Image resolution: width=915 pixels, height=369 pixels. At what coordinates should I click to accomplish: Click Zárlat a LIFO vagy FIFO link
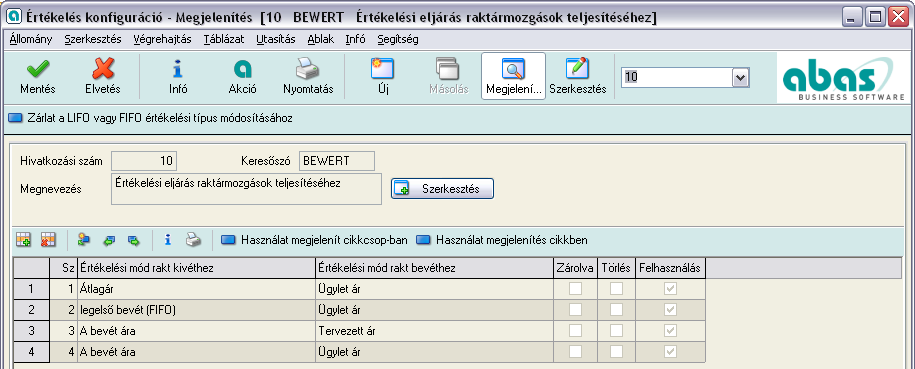[x=151, y=119]
